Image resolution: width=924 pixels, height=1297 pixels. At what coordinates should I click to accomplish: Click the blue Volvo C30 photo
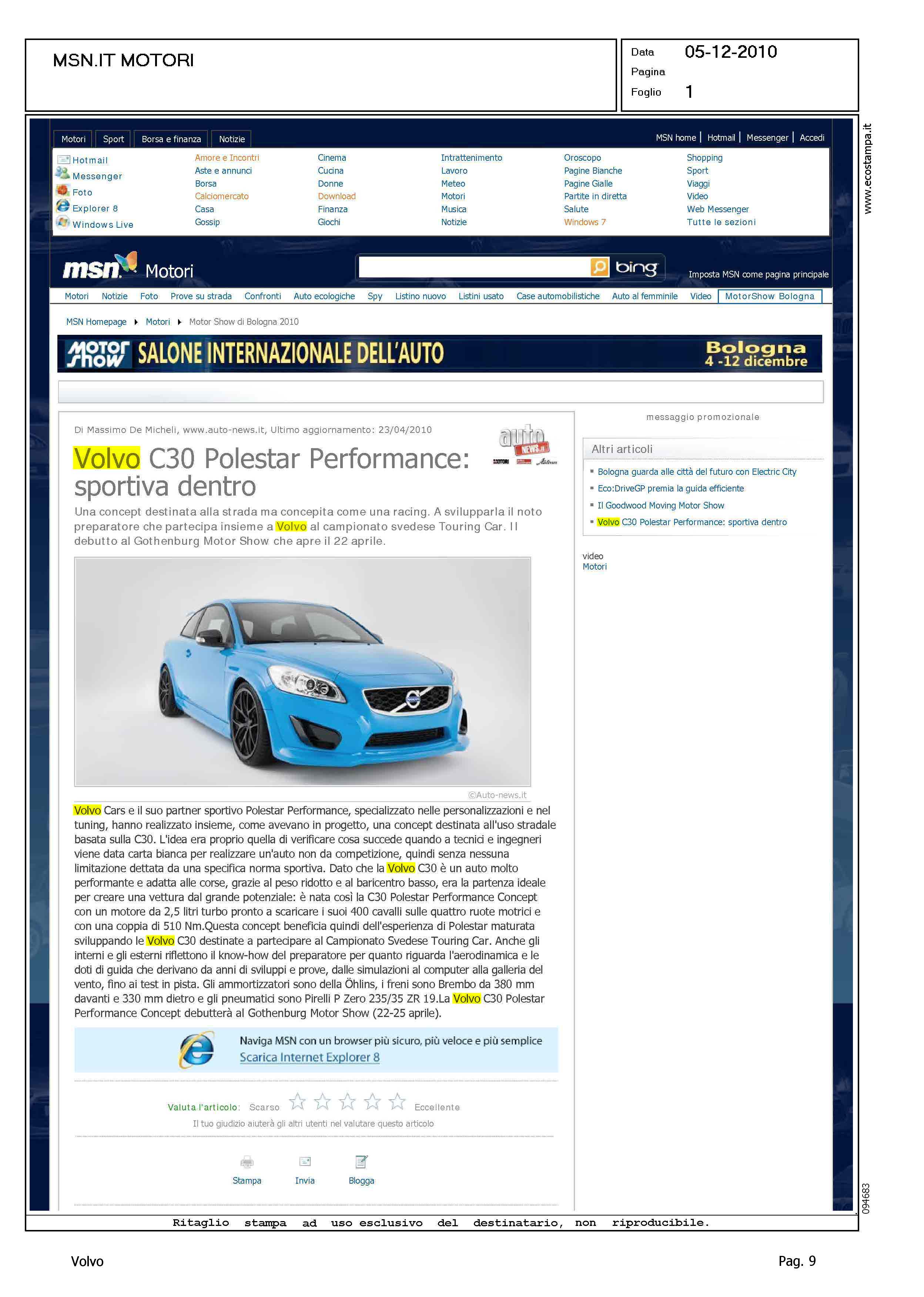303,671
